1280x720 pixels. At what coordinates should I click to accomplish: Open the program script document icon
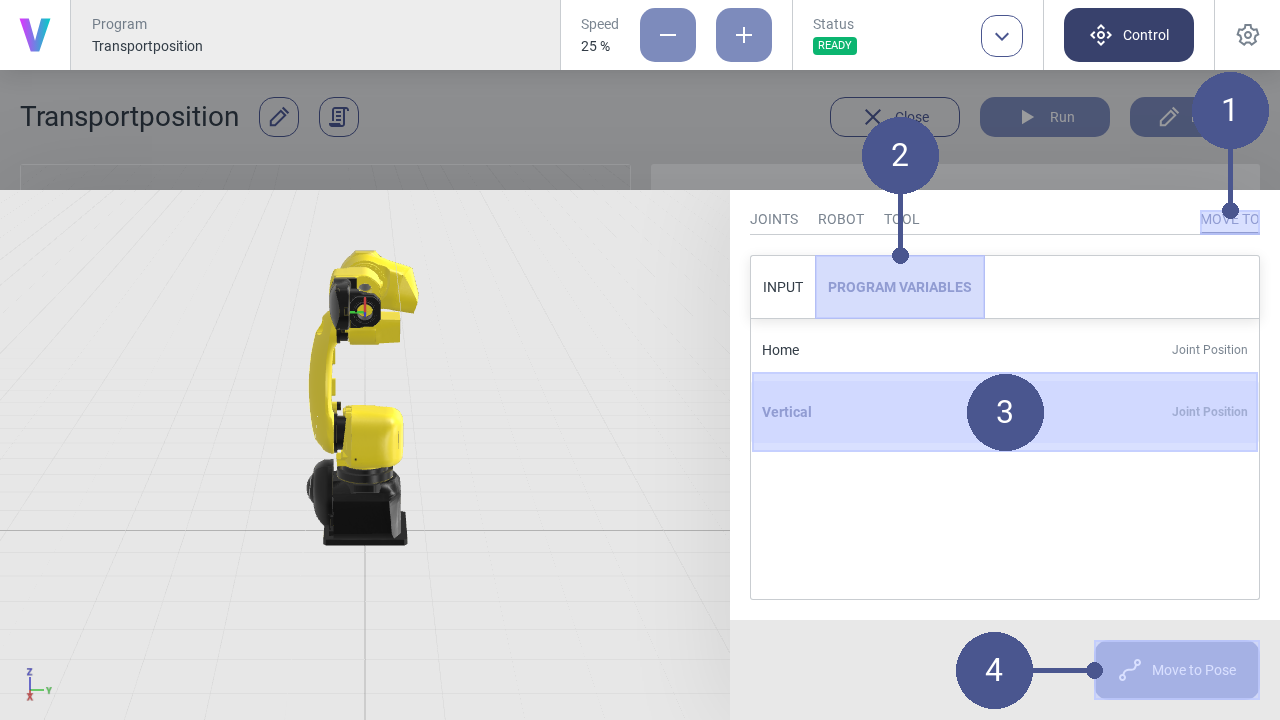[x=339, y=117]
